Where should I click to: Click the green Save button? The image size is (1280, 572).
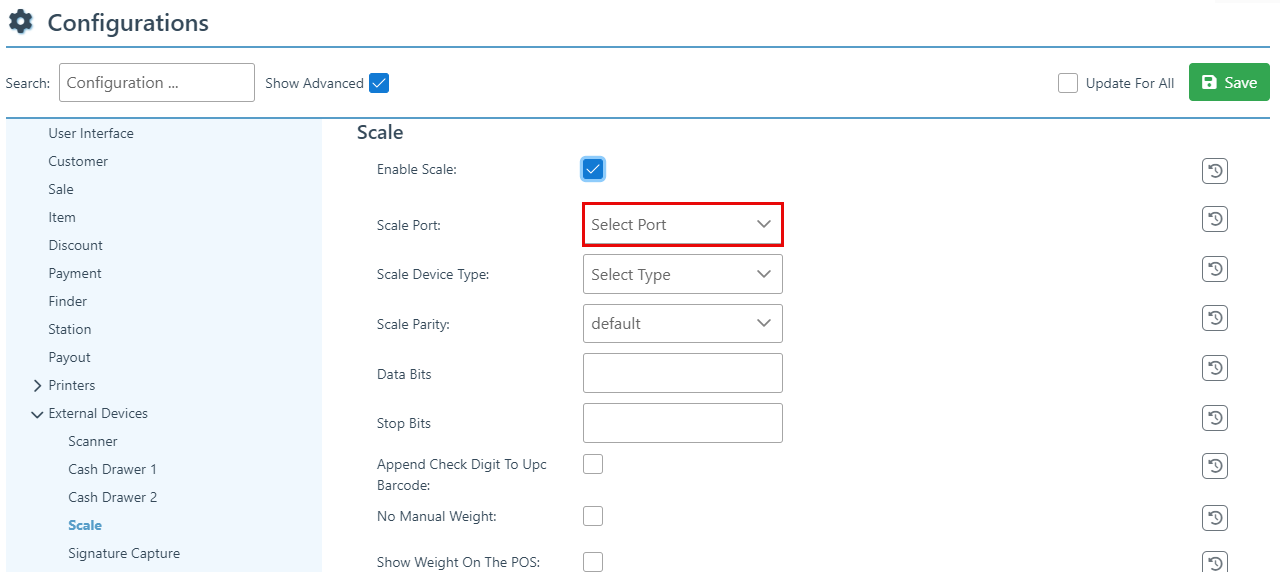point(1228,82)
